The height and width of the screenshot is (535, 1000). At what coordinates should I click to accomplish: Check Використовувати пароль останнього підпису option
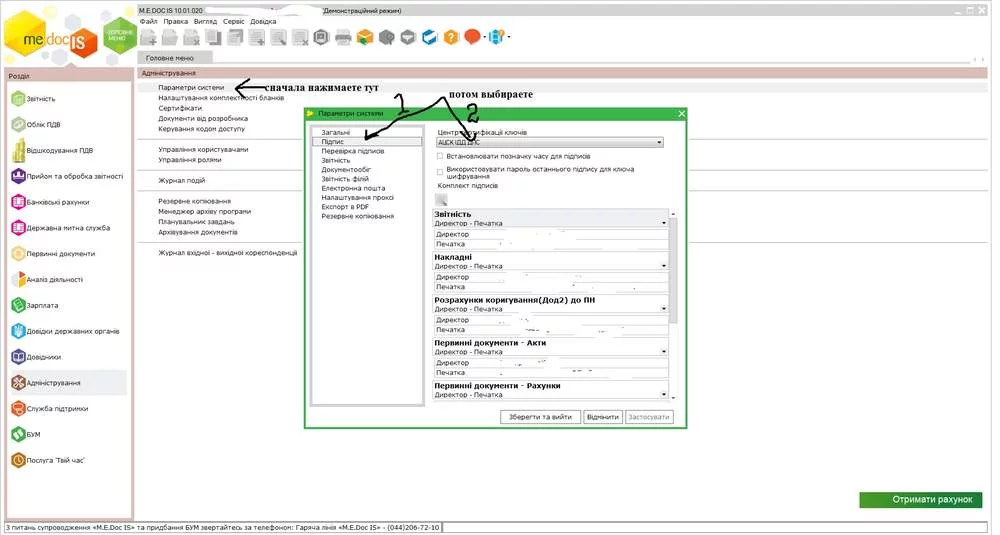click(440, 172)
